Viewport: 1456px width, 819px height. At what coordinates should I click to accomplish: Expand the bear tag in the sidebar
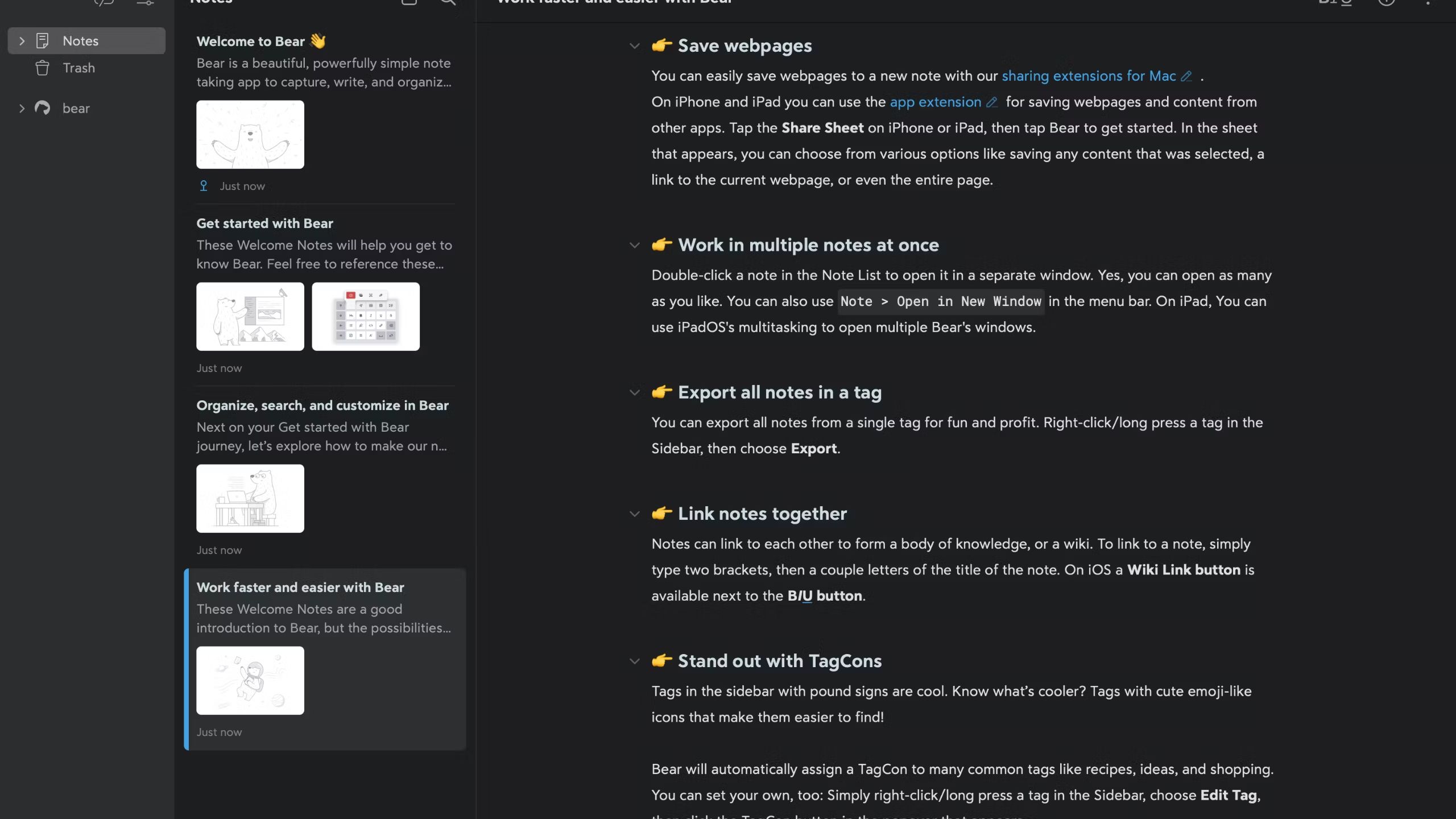[22, 108]
